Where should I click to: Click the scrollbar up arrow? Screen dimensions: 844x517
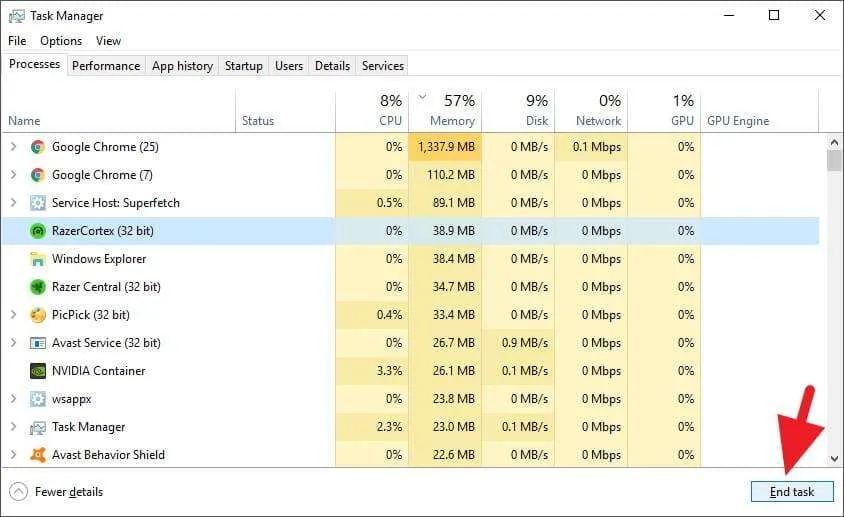834,142
